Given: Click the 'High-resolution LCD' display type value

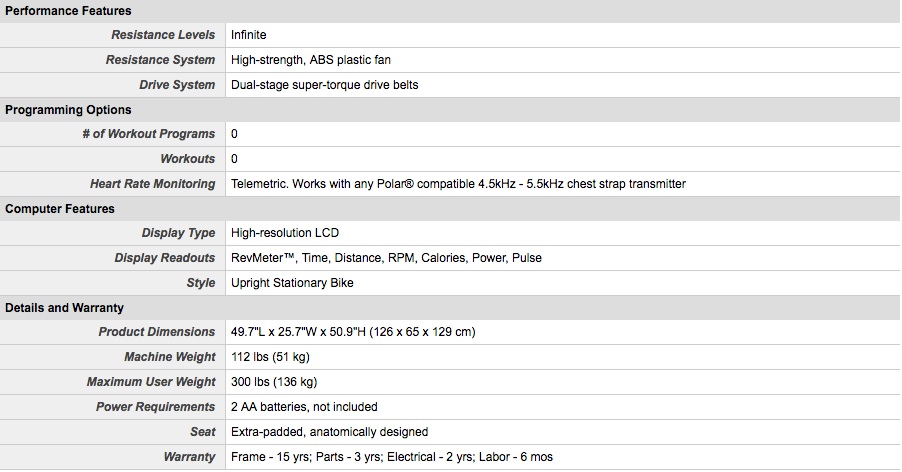Looking at the screenshot, I should click(x=285, y=233).
